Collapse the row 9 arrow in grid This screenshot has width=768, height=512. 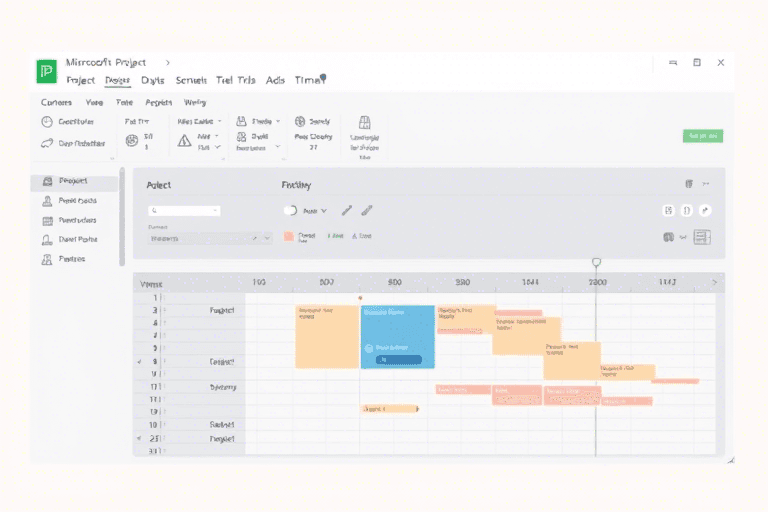[x=139, y=361]
